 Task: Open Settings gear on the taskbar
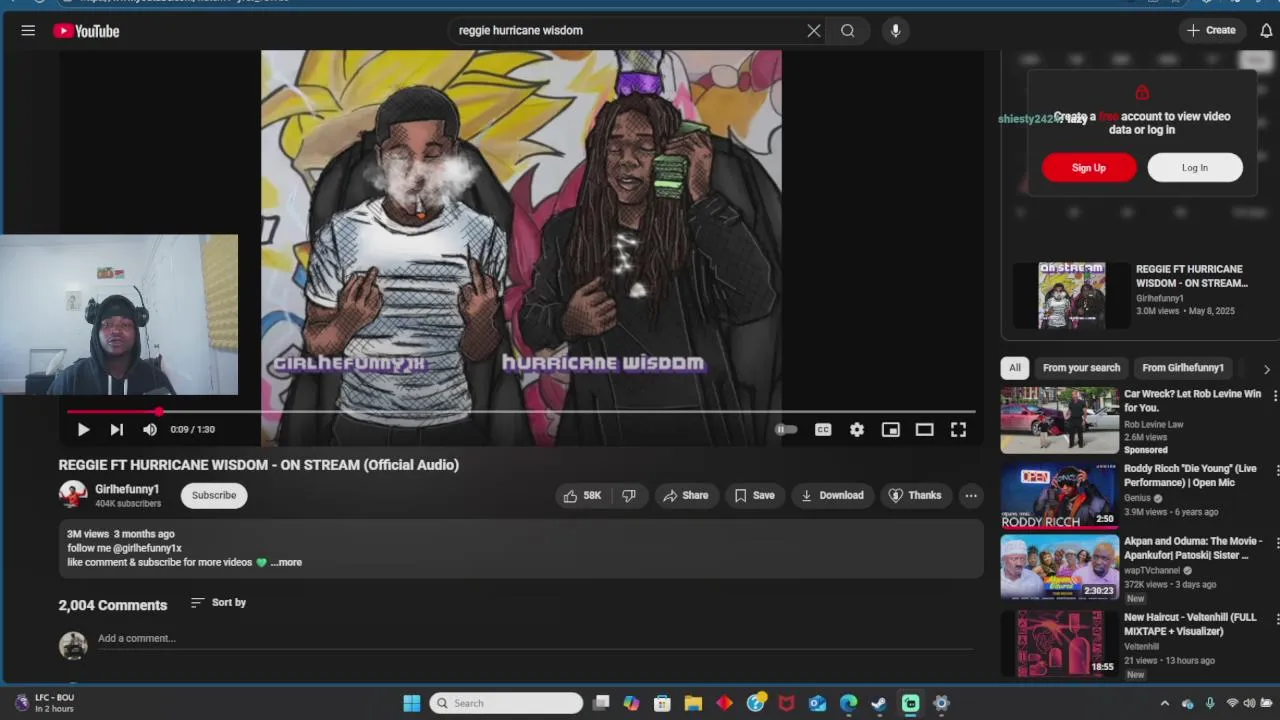[941, 703]
